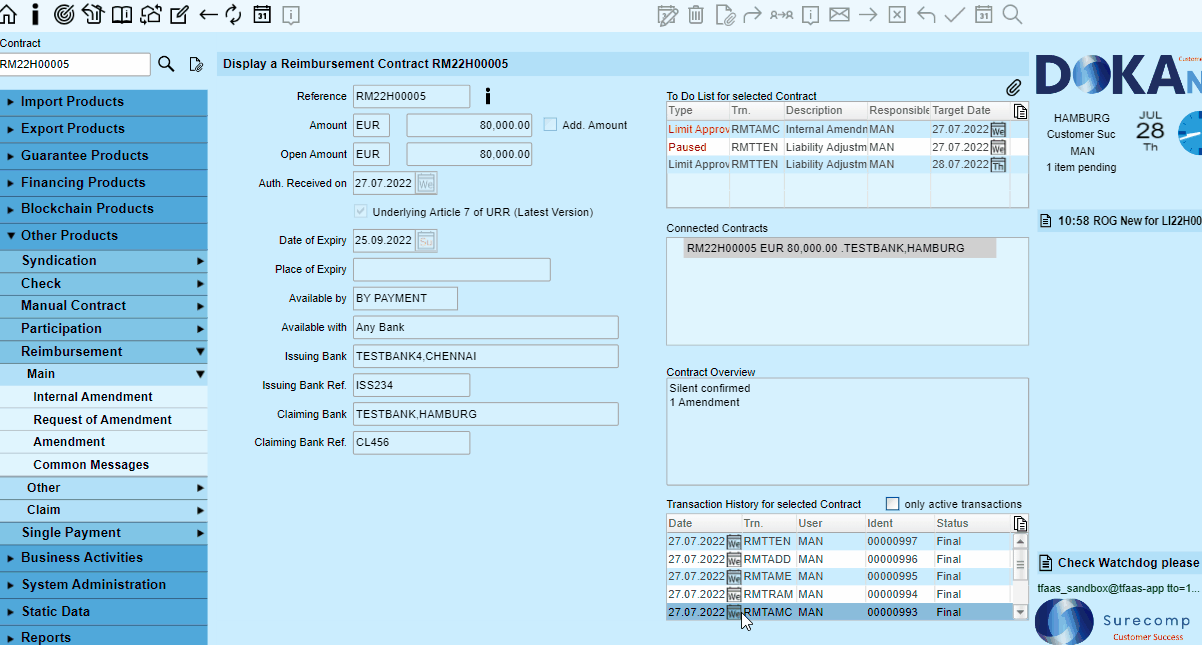Toggle the only active transactions checkbox
This screenshot has height=645, width=1202.
point(893,504)
